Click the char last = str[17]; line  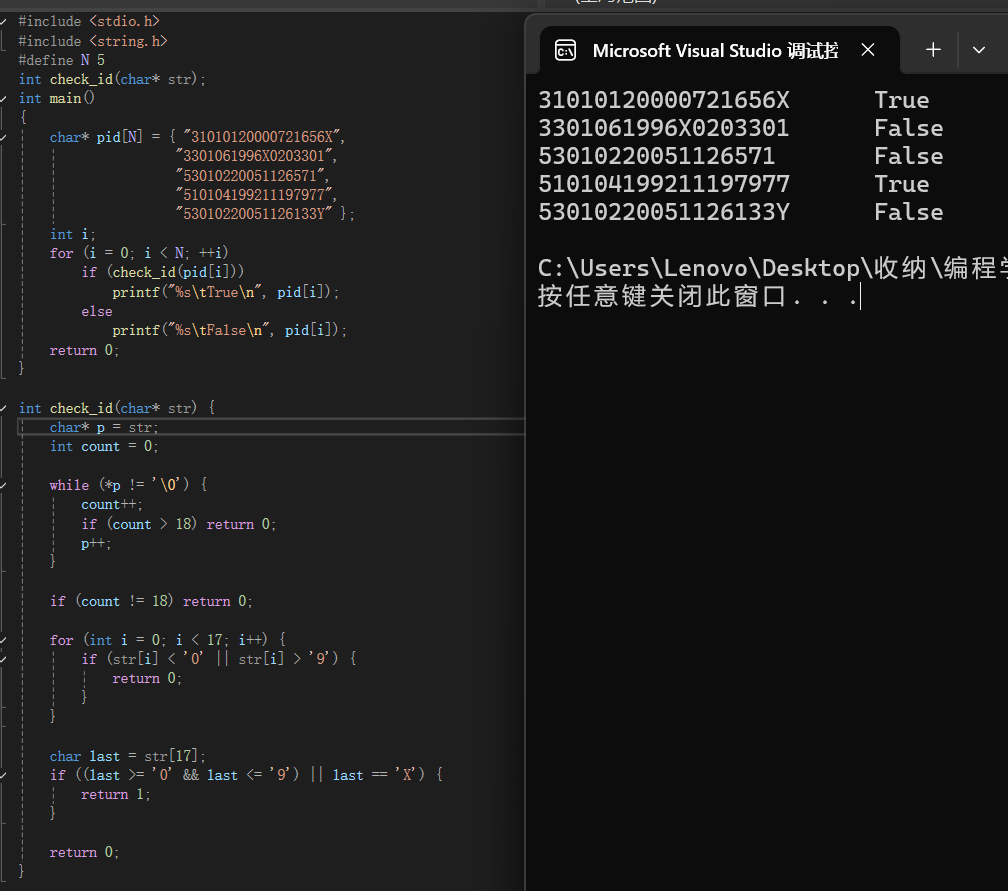(127, 756)
